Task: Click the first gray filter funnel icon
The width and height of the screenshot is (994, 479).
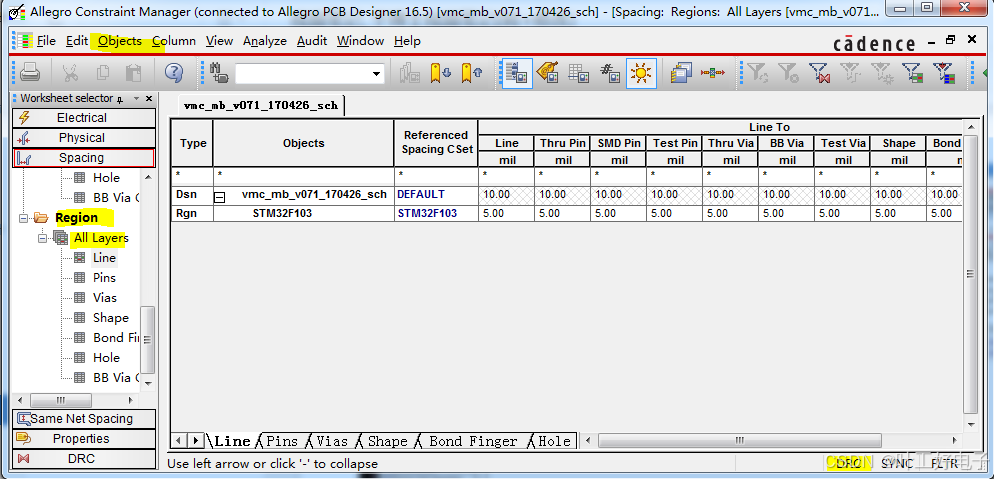Action: [x=758, y=73]
